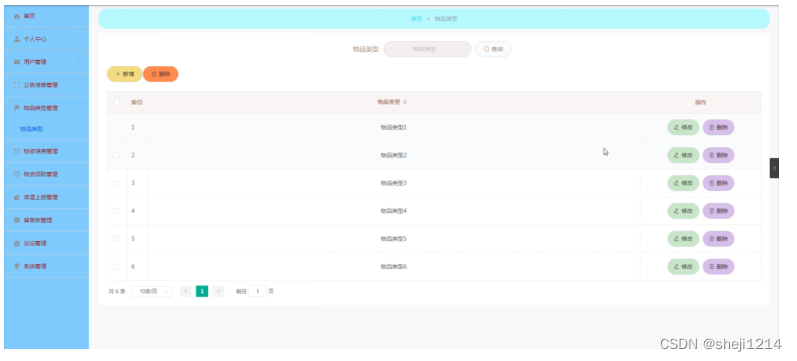Click the 论坛管理 sidebar icon
The image size is (797, 361).
(17, 244)
